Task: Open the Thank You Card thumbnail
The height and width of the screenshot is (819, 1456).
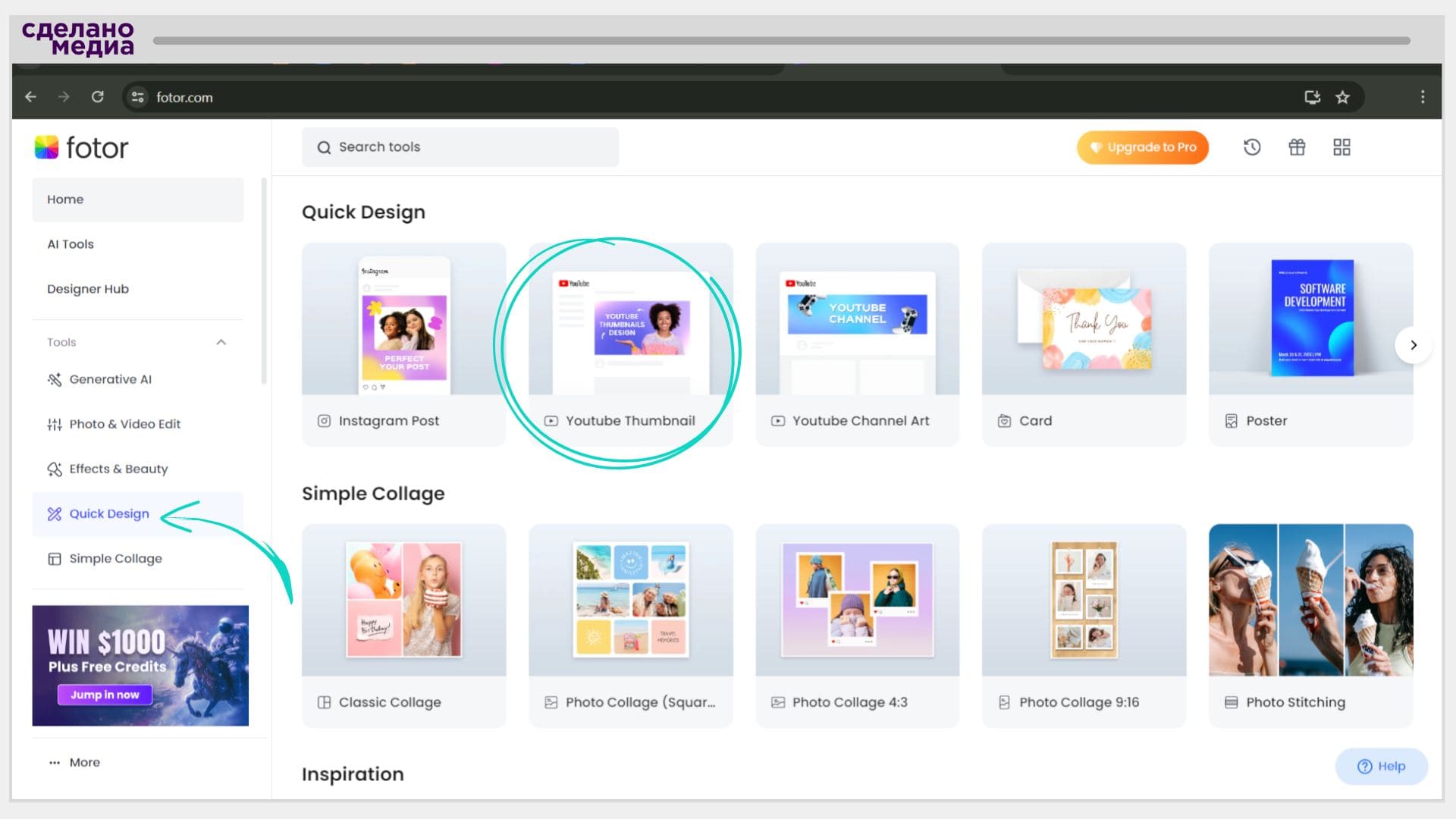Action: coord(1084,318)
